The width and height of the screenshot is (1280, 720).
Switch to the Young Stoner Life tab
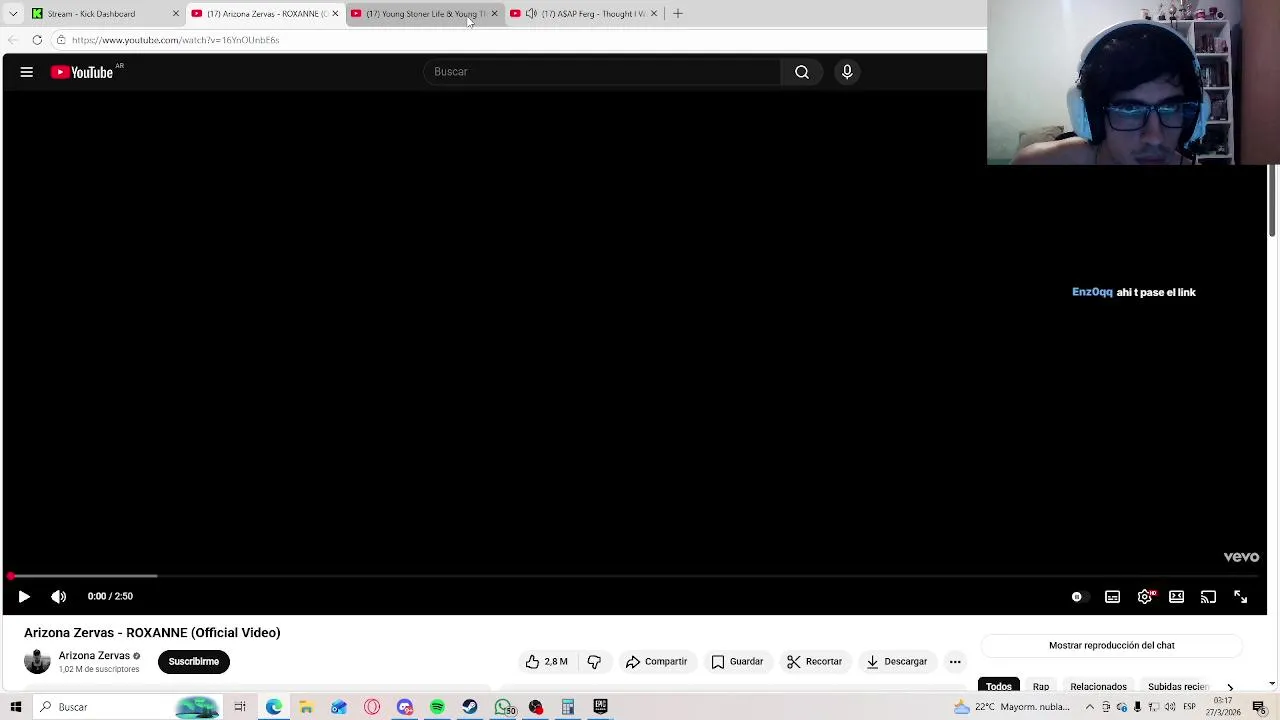425,14
